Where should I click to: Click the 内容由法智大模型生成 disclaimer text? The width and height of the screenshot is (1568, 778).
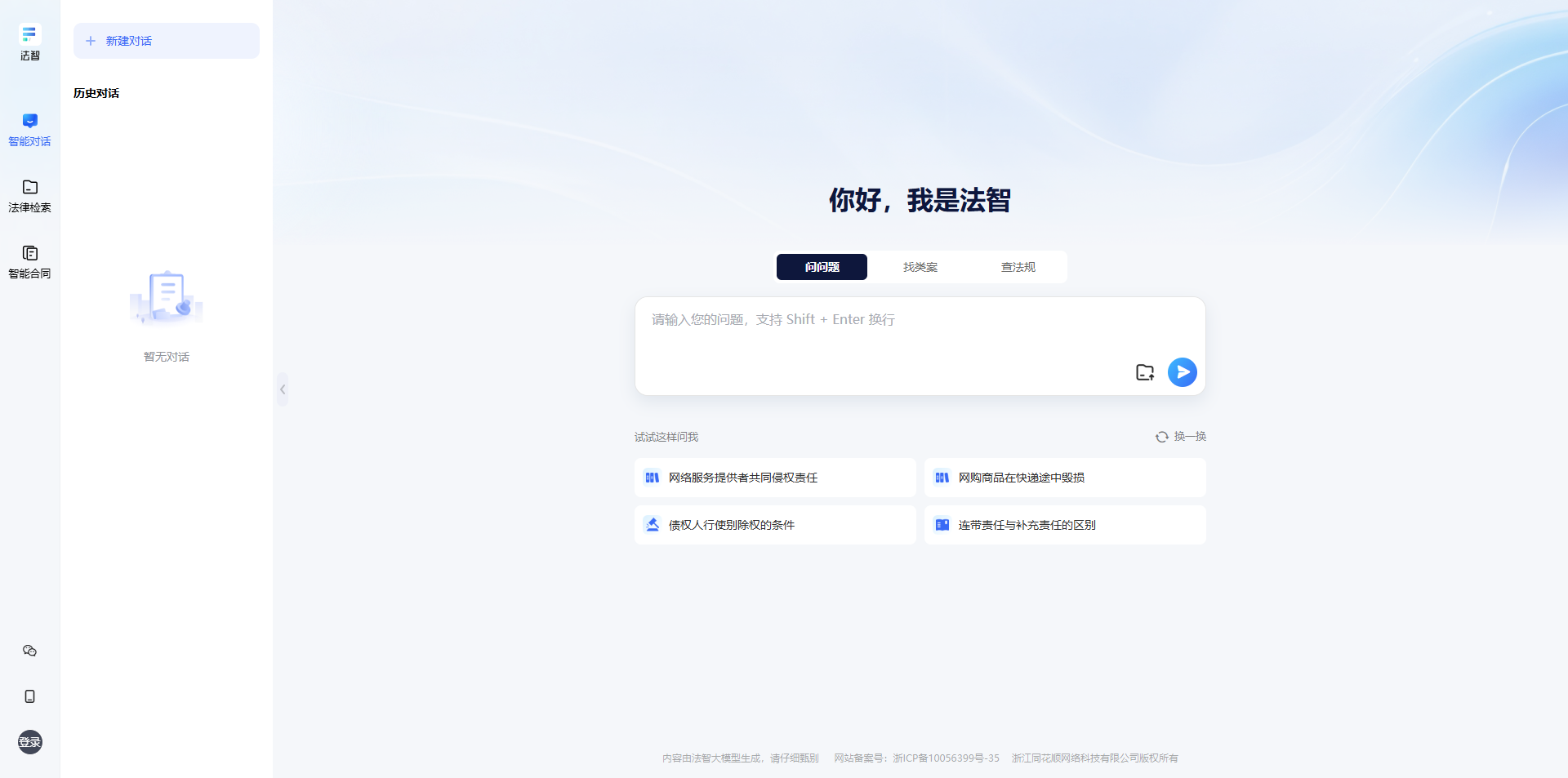(x=741, y=758)
